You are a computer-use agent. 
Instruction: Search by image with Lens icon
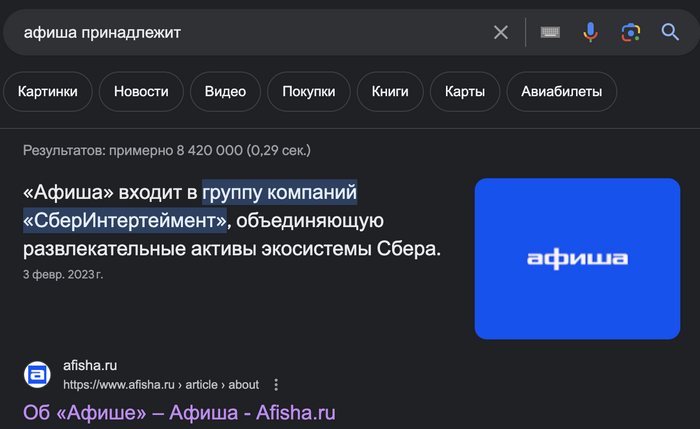coord(630,33)
